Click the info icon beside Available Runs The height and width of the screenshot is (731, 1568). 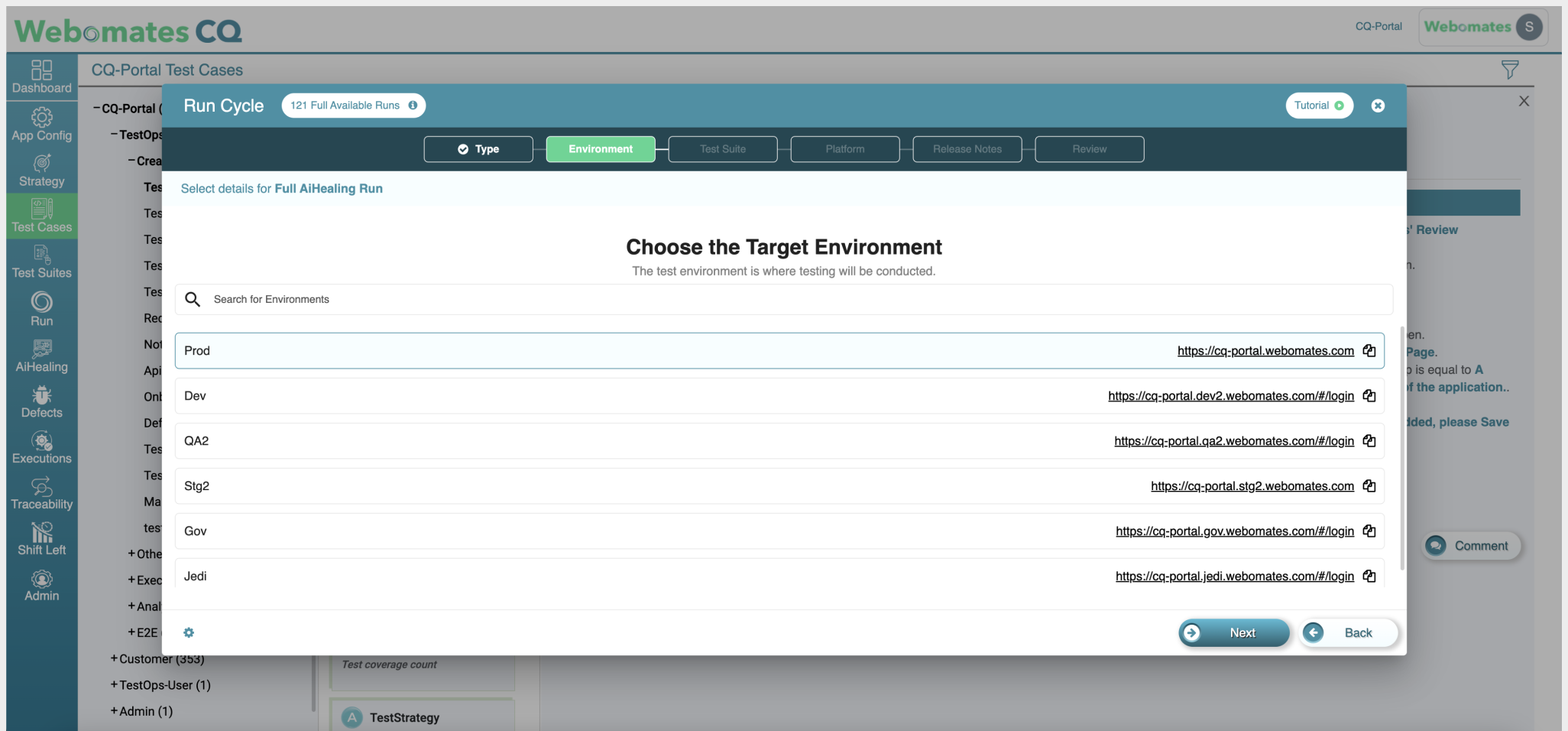click(x=413, y=106)
